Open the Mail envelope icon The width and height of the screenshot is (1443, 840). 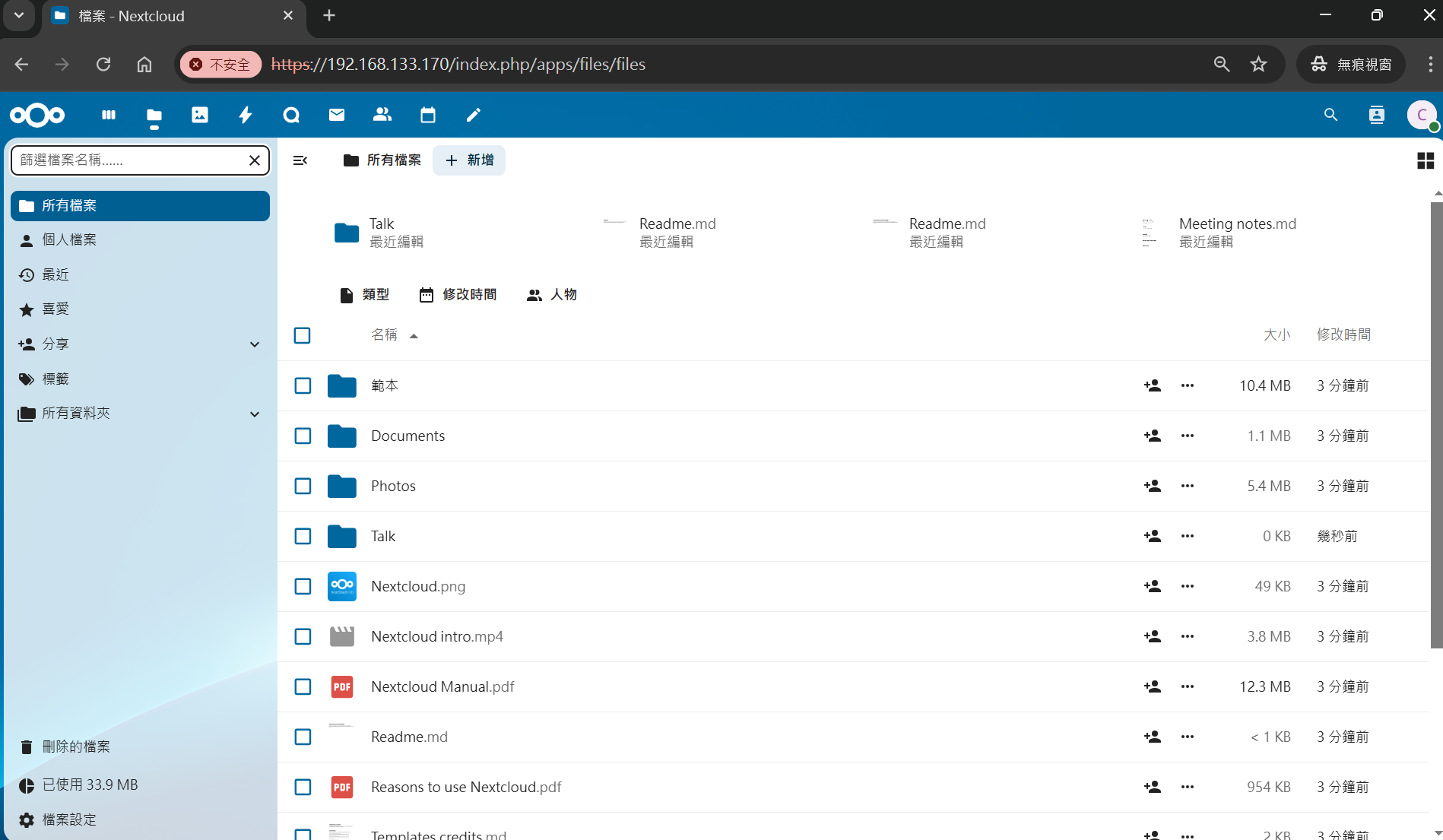(x=337, y=115)
